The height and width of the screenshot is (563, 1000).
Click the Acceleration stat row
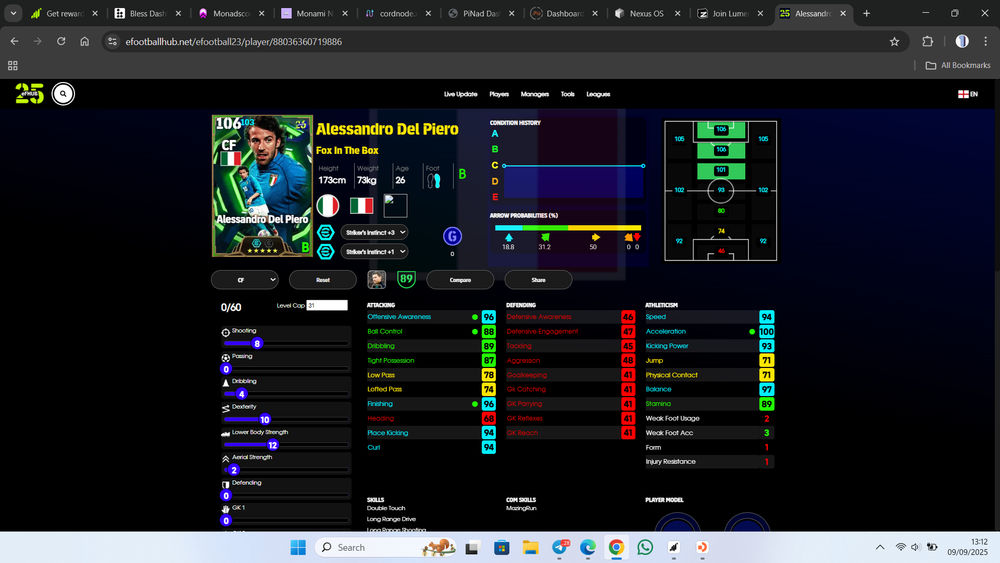[709, 332]
